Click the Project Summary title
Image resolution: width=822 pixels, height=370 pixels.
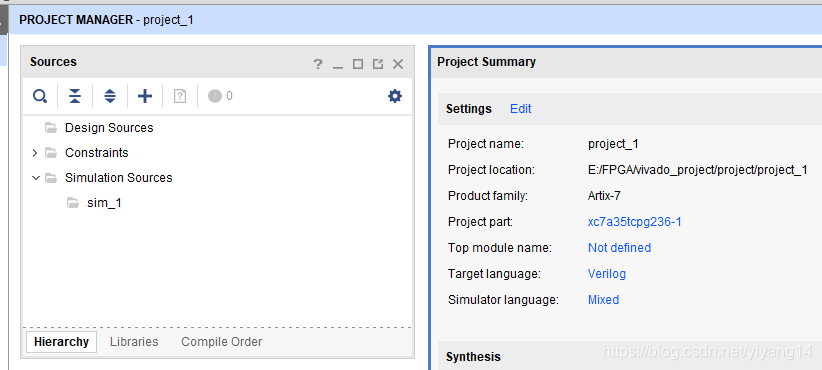coord(486,62)
